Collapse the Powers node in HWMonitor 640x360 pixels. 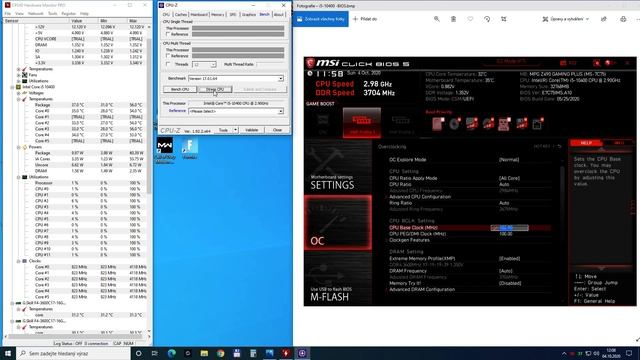click(x=18, y=147)
